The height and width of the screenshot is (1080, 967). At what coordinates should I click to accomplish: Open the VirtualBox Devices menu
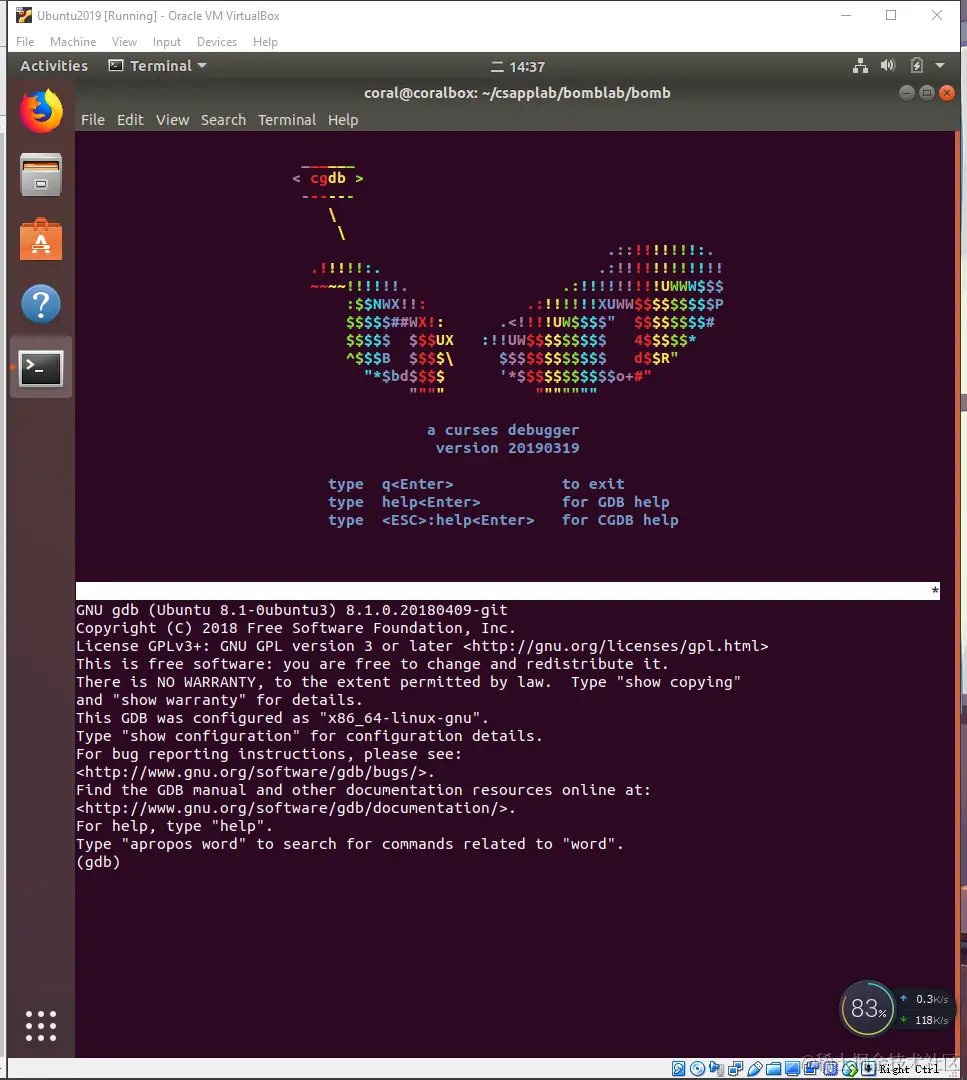(x=217, y=42)
